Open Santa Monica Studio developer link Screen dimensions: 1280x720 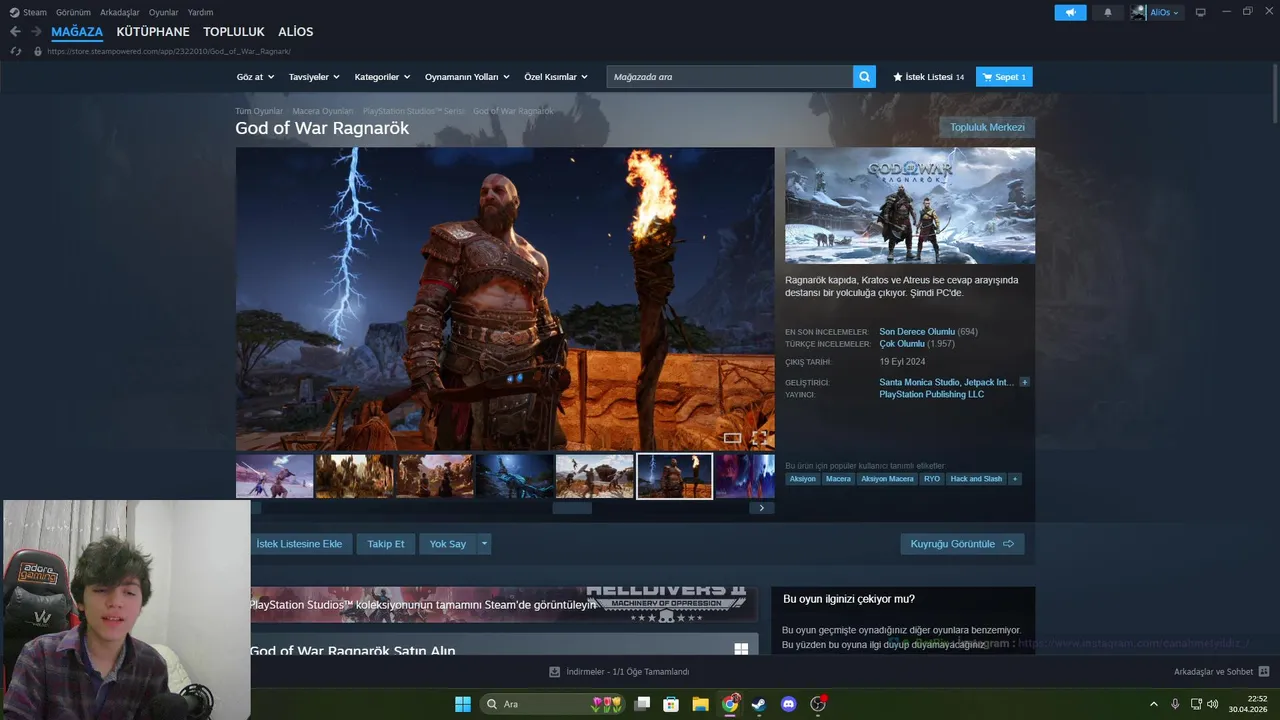click(920, 382)
